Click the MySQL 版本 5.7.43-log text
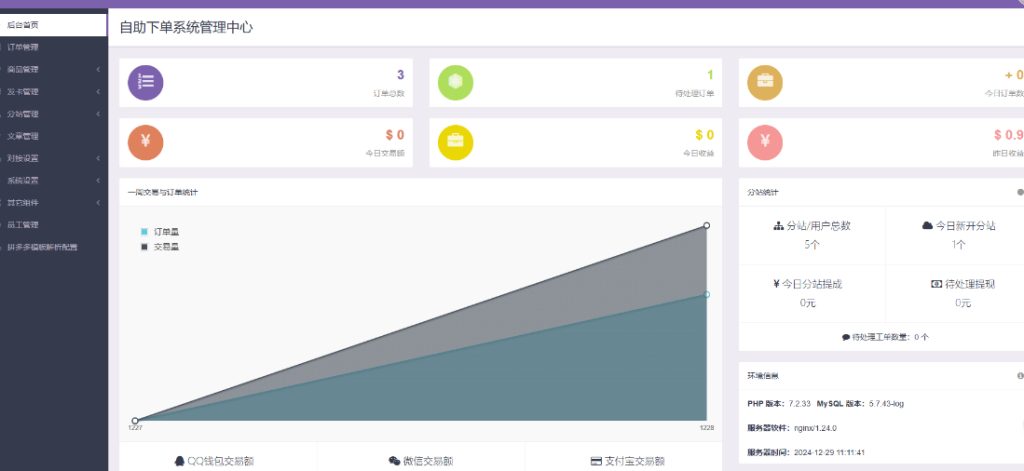 [860, 404]
